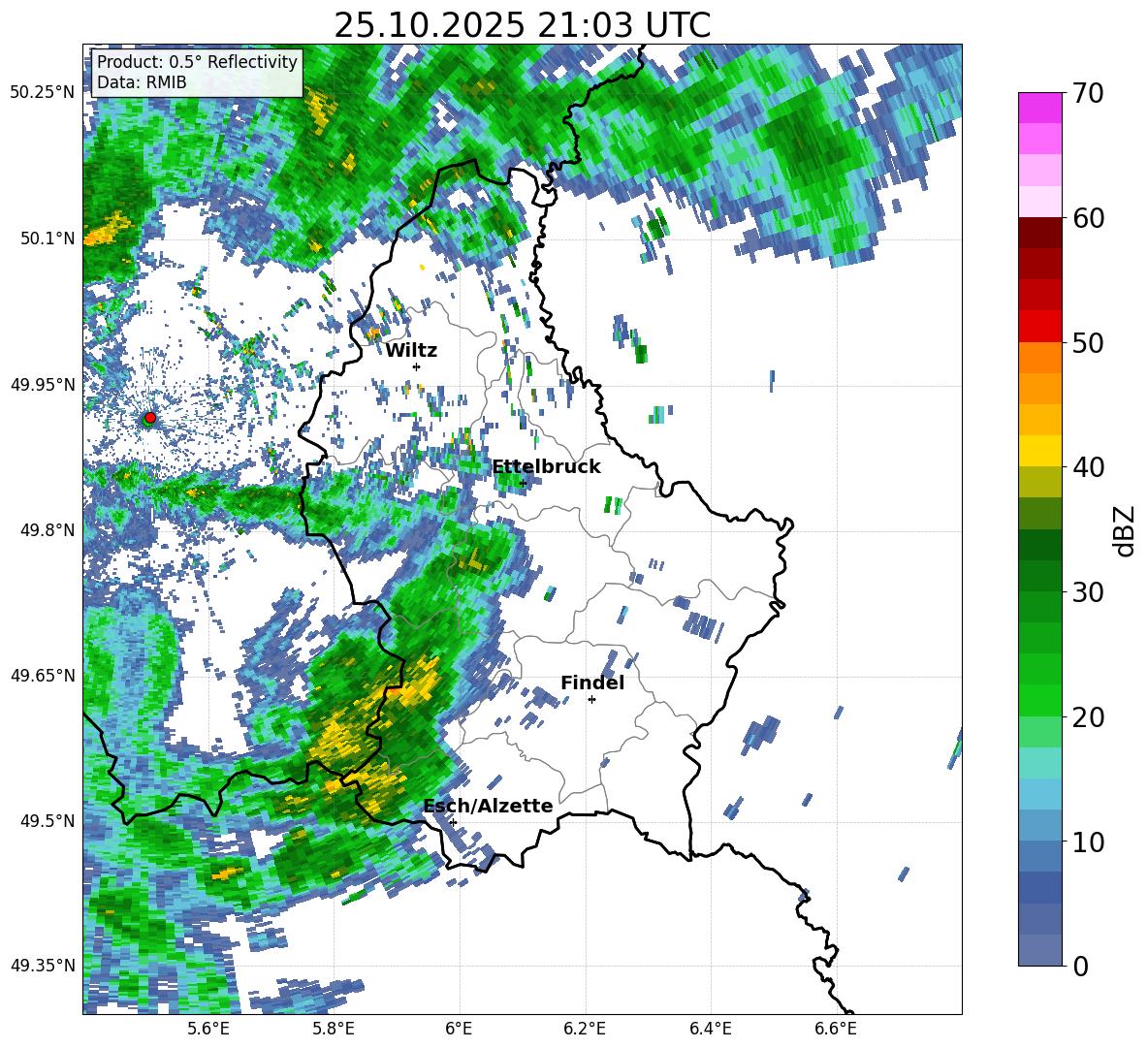Click the colorbar '10' tick label
The height and width of the screenshot is (1048, 1148).
[x=1088, y=842]
